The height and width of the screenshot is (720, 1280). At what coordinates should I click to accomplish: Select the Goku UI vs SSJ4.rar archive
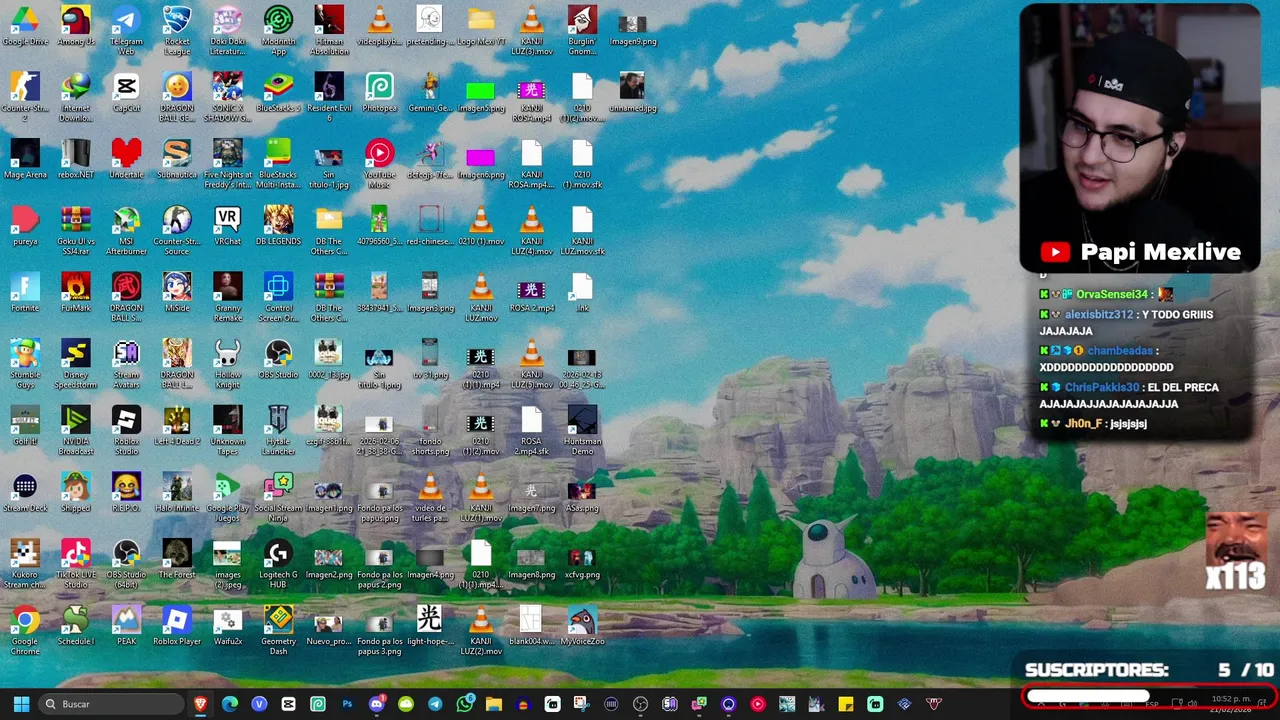[76, 231]
